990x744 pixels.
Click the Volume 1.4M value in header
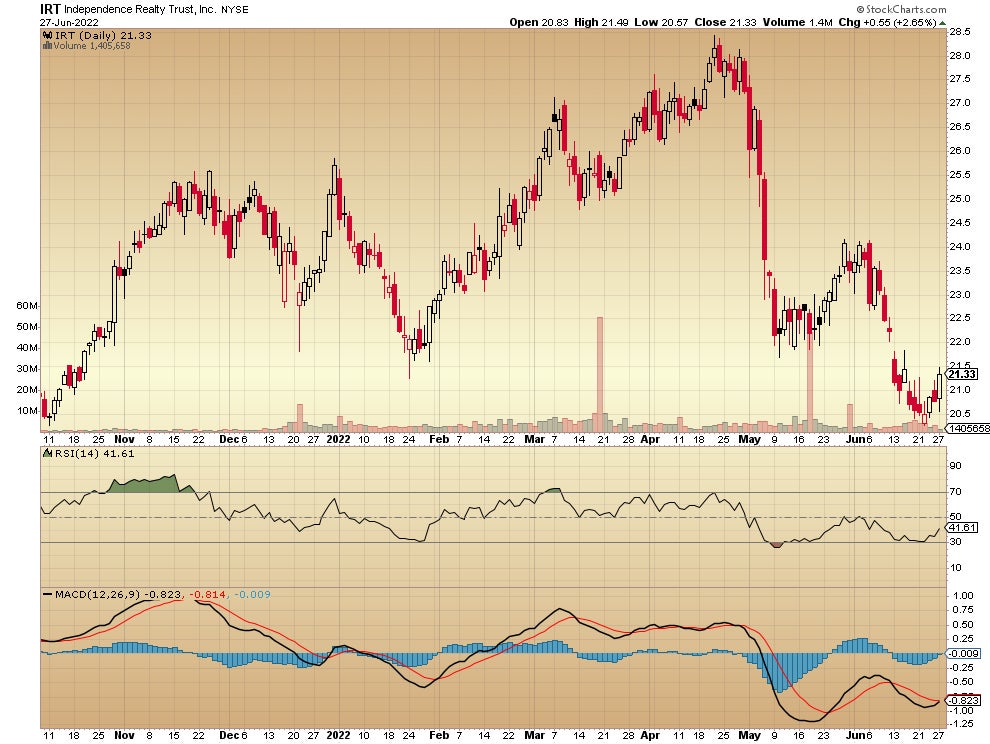tap(798, 22)
